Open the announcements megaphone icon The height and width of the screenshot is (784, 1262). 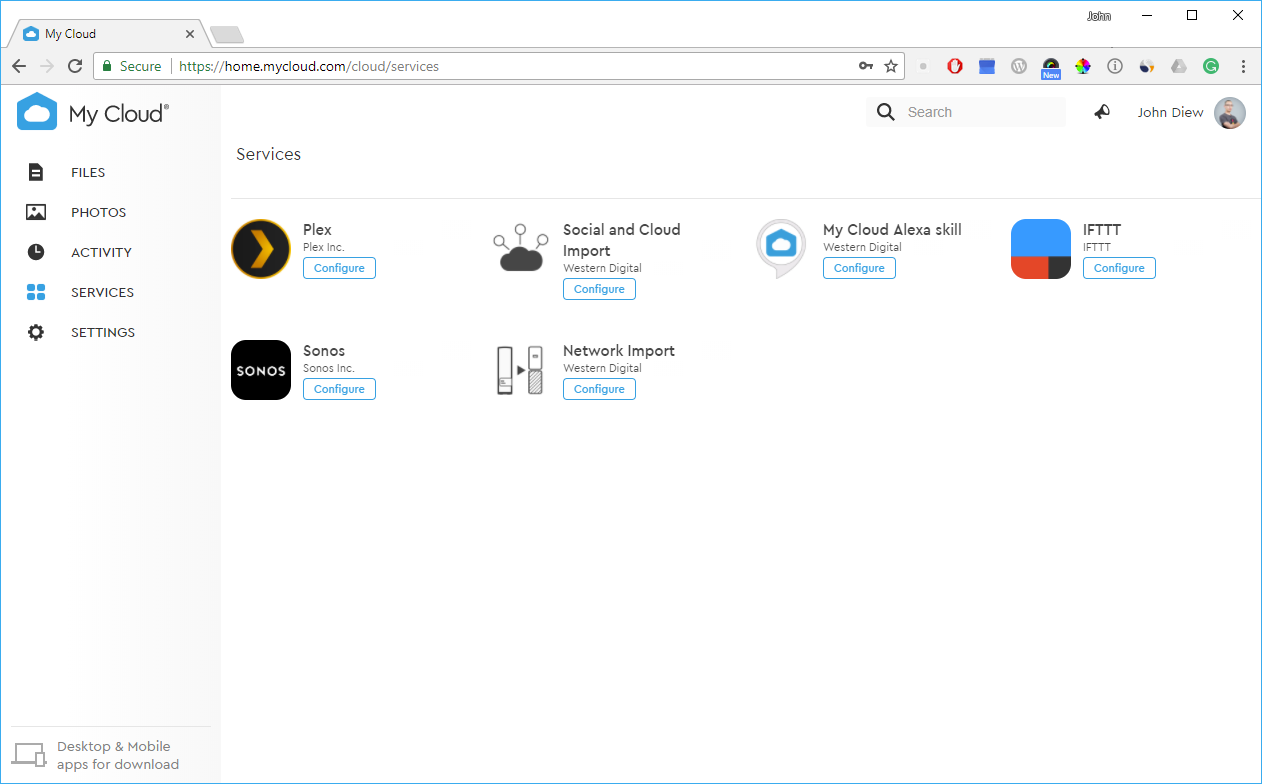click(1102, 112)
